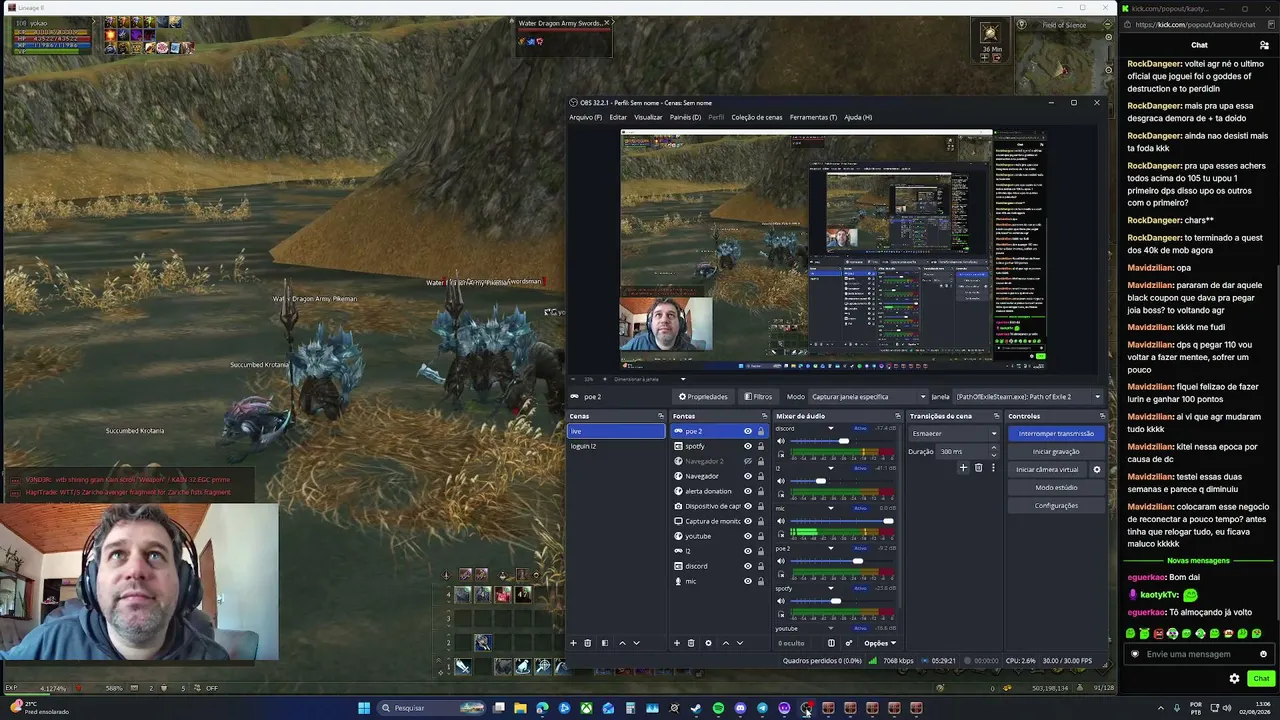This screenshot has height=720, width=1280.
Task: Mute the poe 2 audio channel speaker
Action: 781,561
